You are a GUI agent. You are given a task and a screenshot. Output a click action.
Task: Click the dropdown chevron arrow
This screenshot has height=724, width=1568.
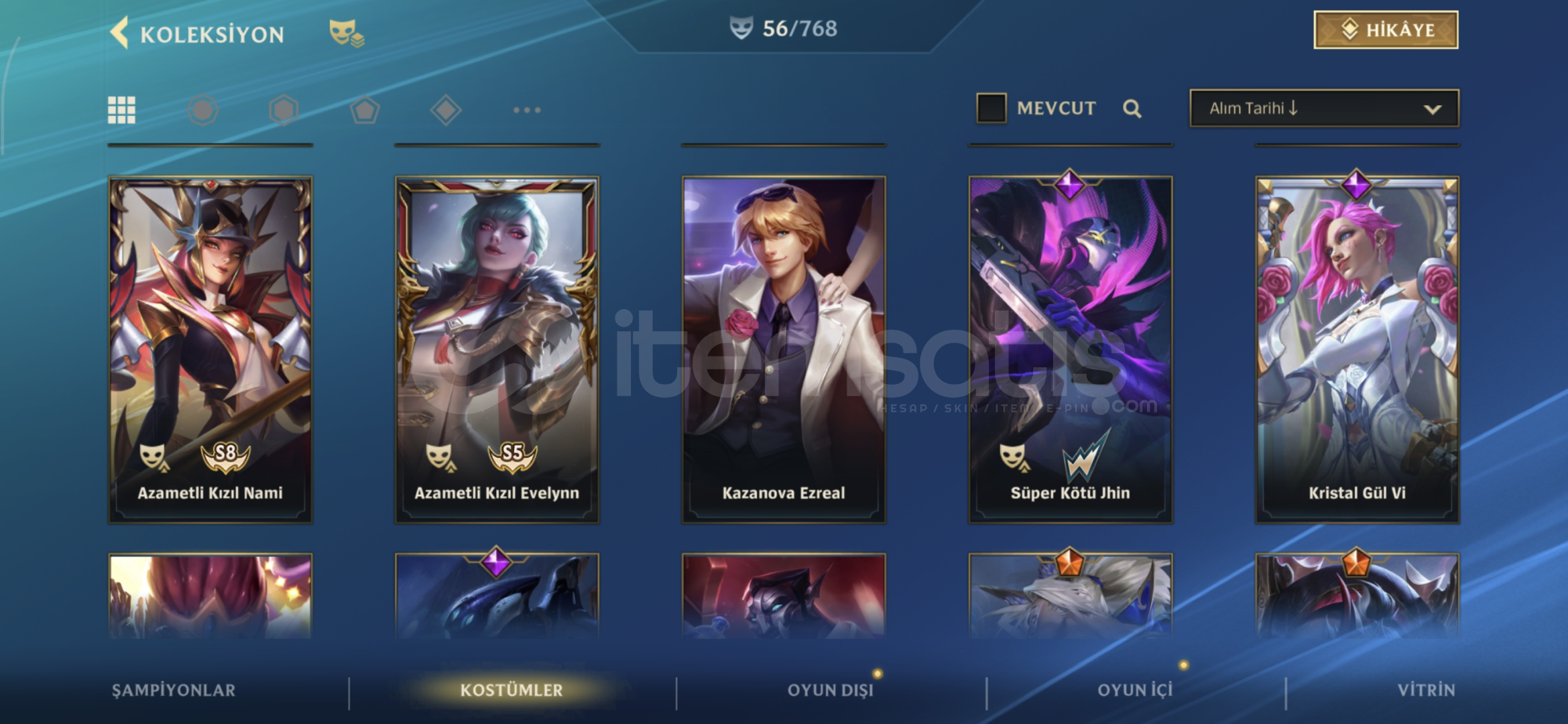coord(1432,109)
